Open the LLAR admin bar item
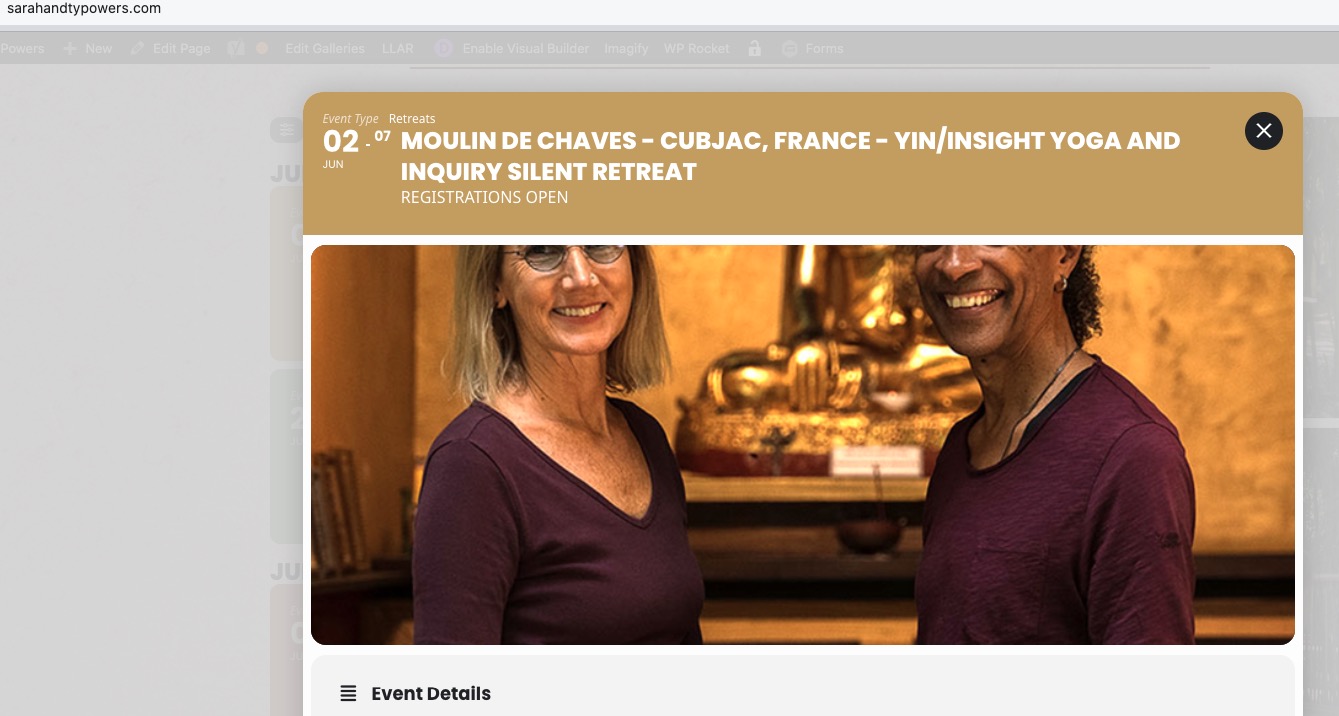Screen dimensions: 1339x716 pyautogui.click(x=398, y=48)
